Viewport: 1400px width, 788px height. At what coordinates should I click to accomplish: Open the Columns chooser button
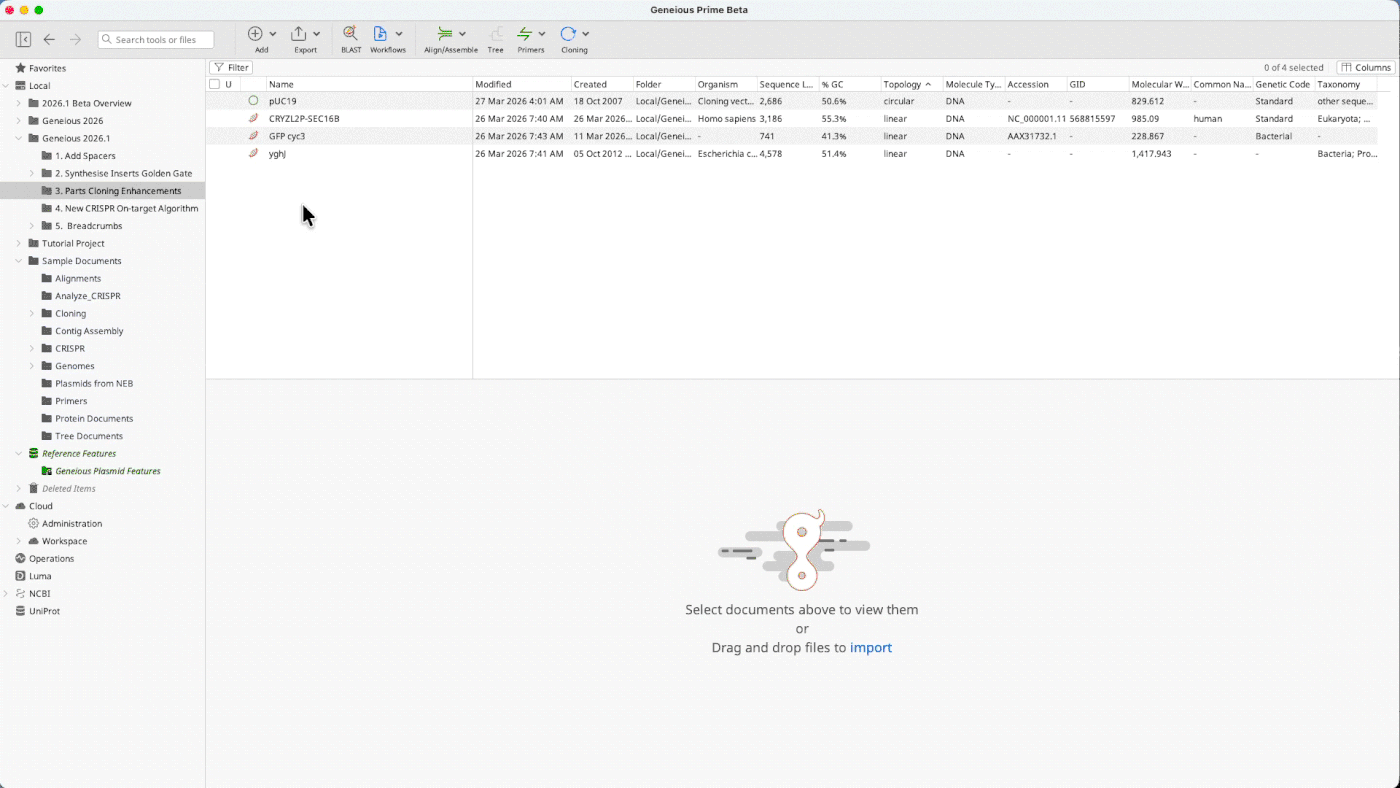pyautogui.click(x=1365, y=68)
